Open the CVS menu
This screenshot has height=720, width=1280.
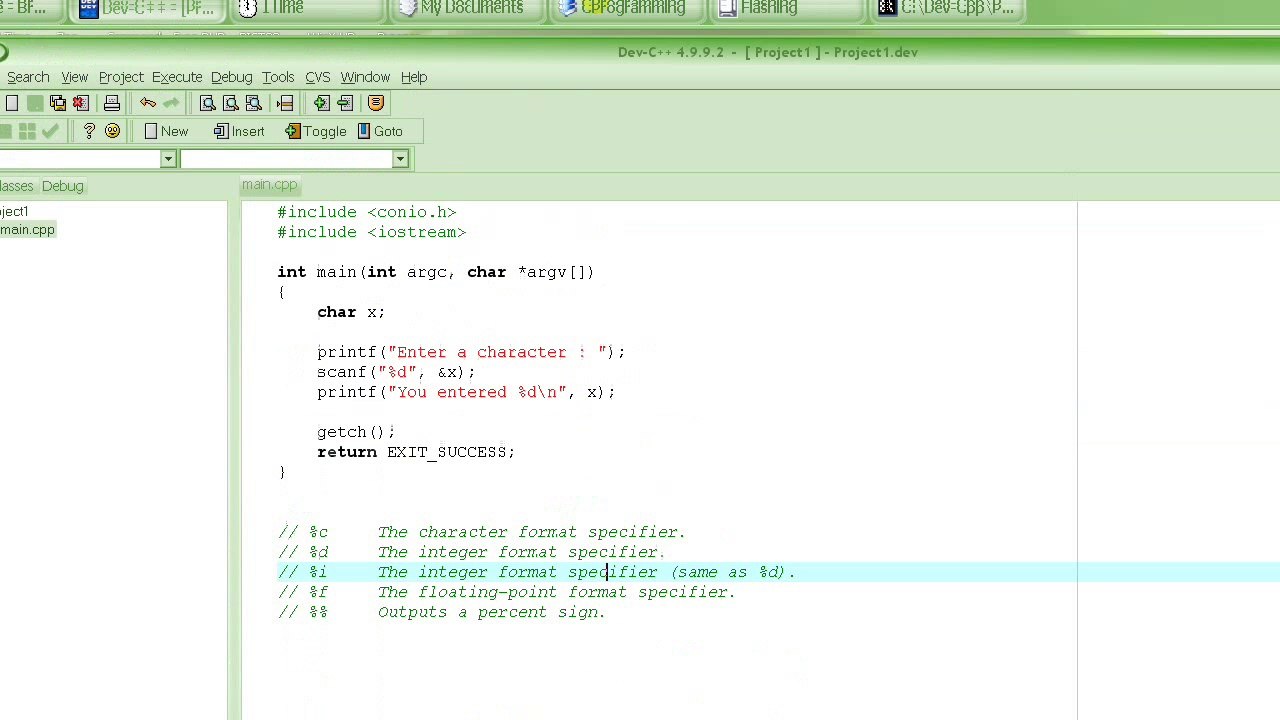(x=318, y=77)
